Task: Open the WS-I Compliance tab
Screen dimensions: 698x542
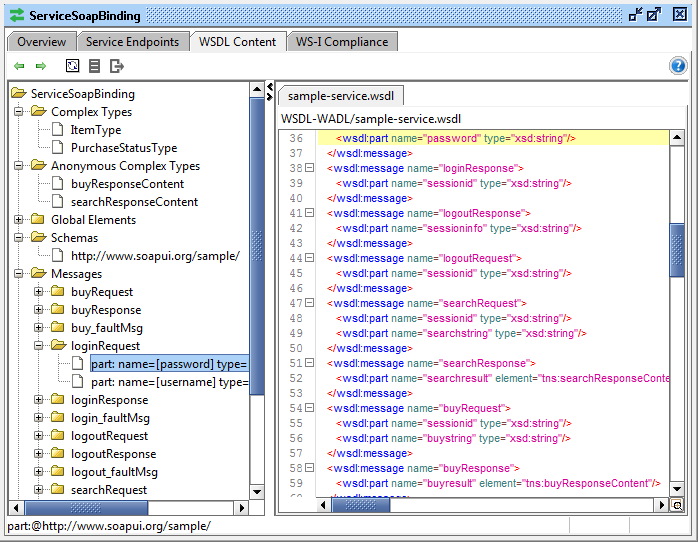Action: click(343, 42)
